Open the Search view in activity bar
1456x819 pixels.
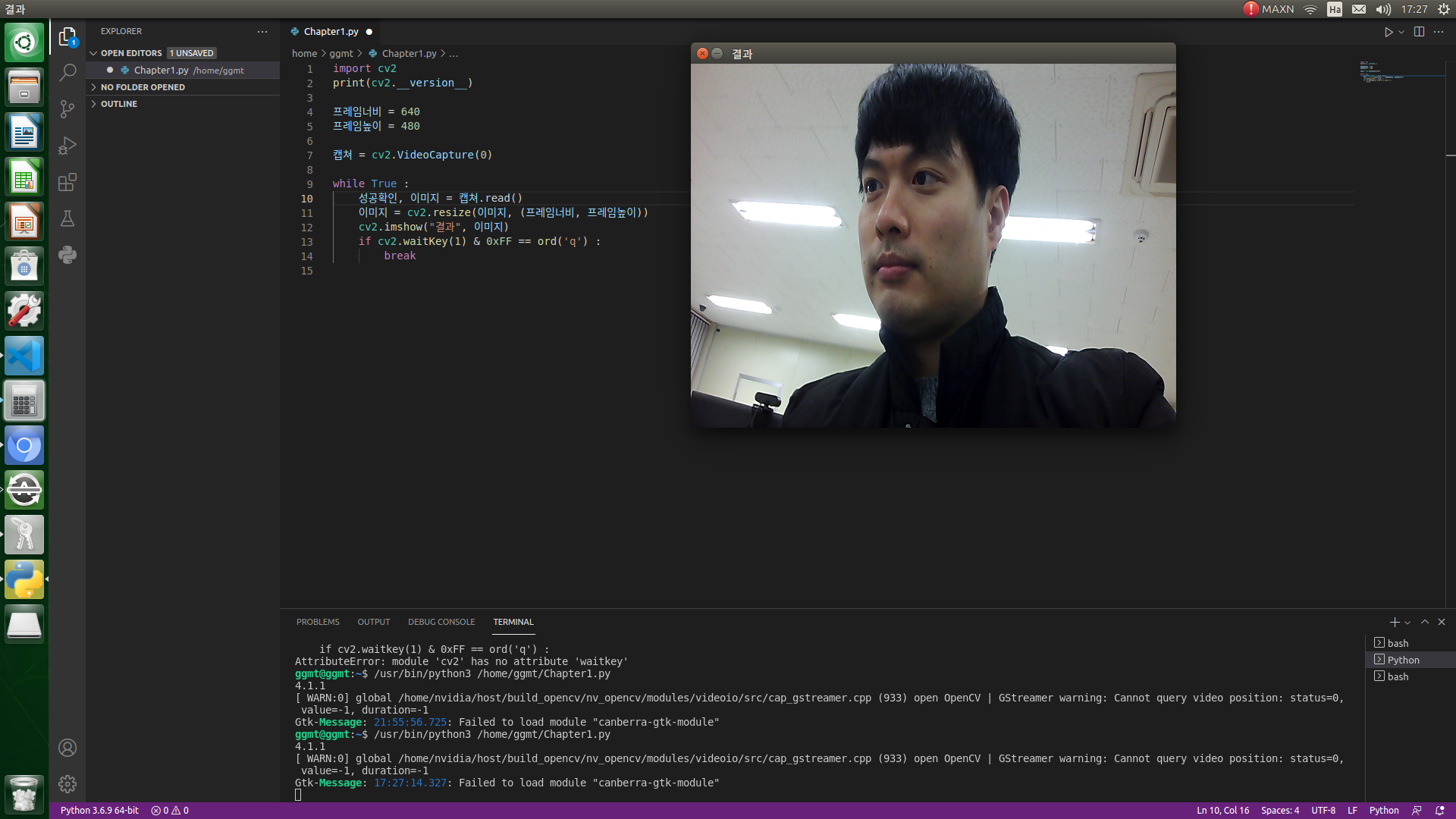pyautogui.click(x=67, y=73)
